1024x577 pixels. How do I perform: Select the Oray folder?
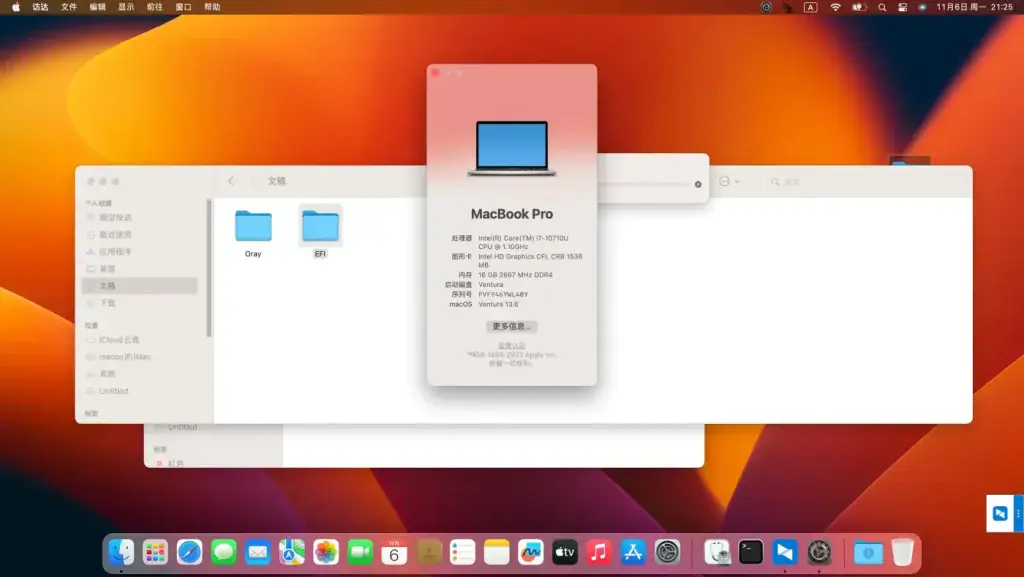tap(253, 233)
